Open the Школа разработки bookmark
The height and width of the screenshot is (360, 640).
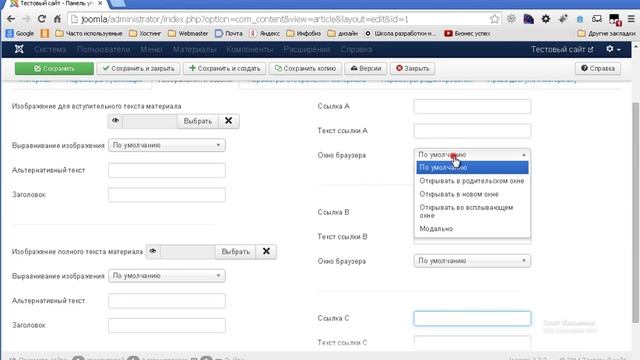tap(400, 33)
